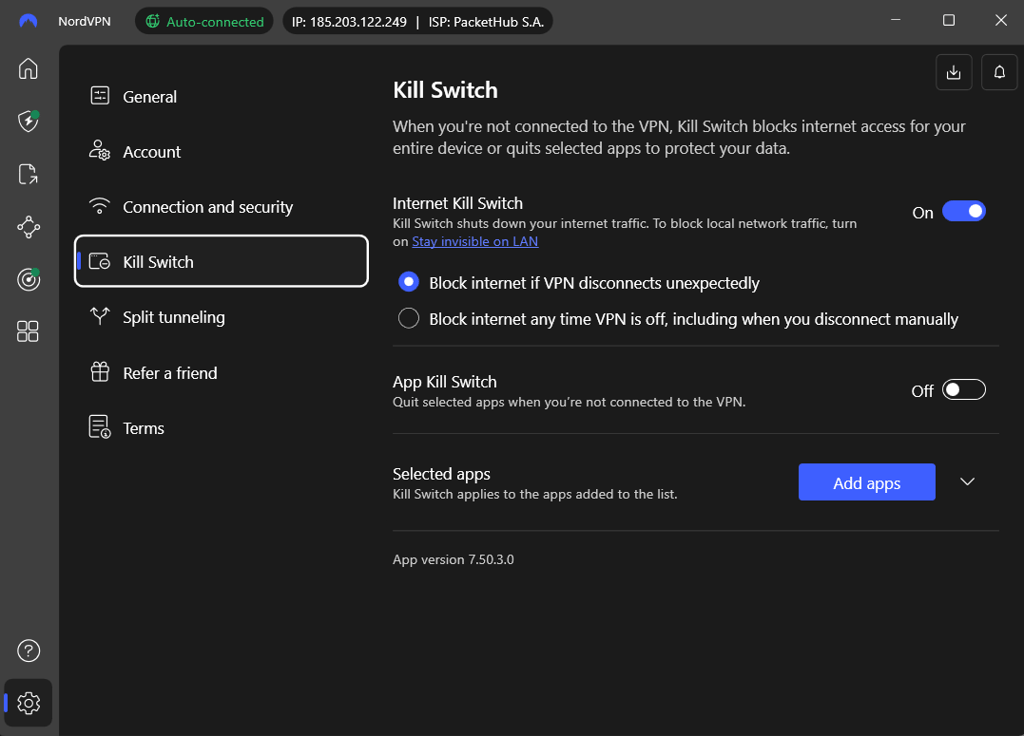Select the Kill Switch menu item
Screen dimensions: 1024x736
coord(221,261)
